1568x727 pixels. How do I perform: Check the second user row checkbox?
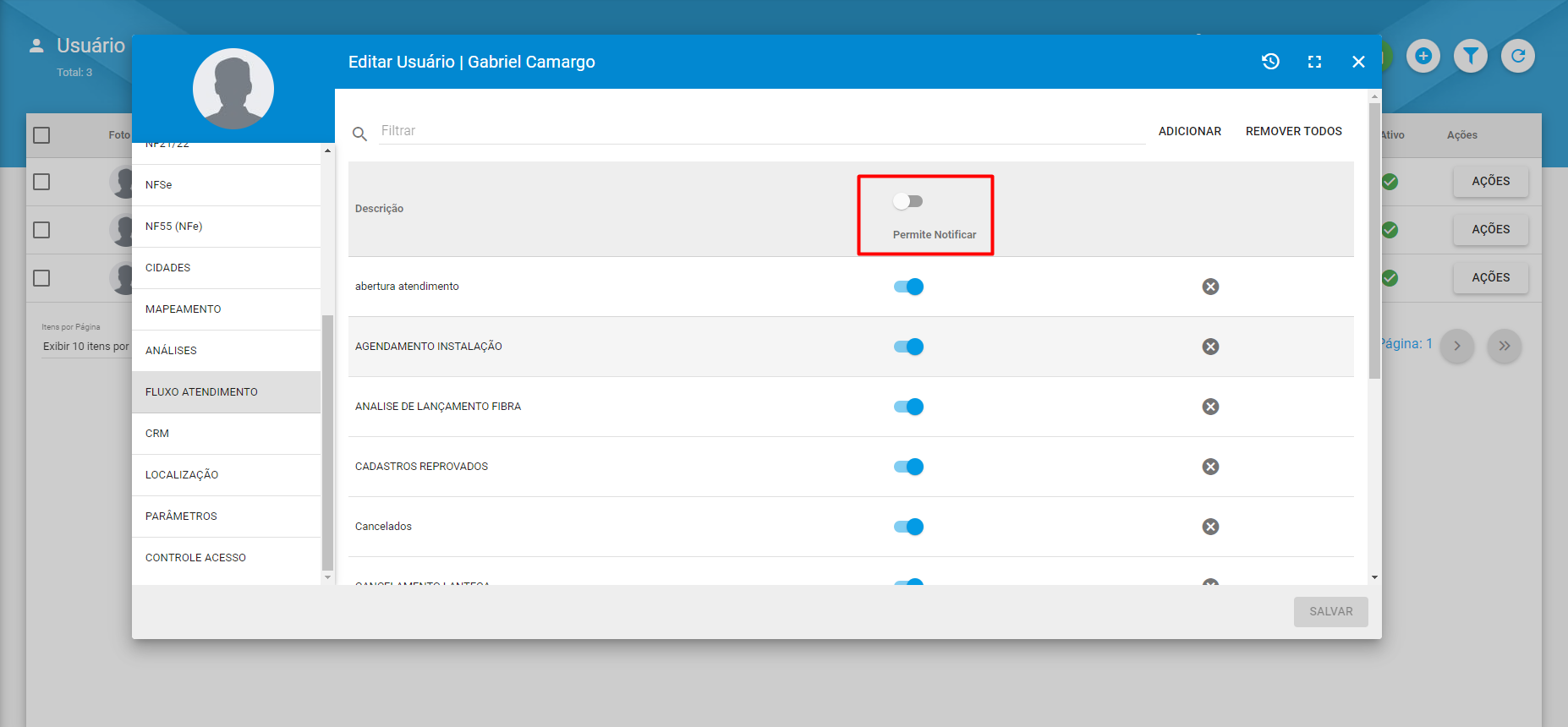click(41, 230)
